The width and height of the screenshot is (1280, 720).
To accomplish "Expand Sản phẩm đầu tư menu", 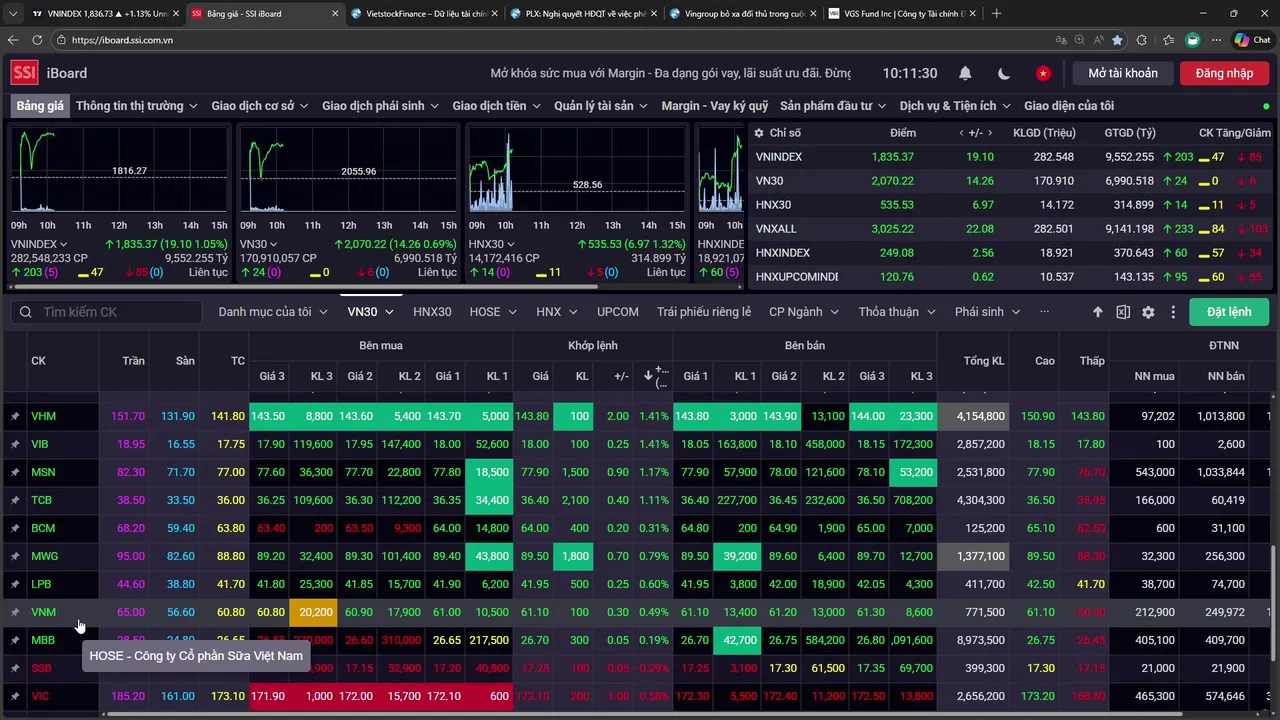I will 834,106.
